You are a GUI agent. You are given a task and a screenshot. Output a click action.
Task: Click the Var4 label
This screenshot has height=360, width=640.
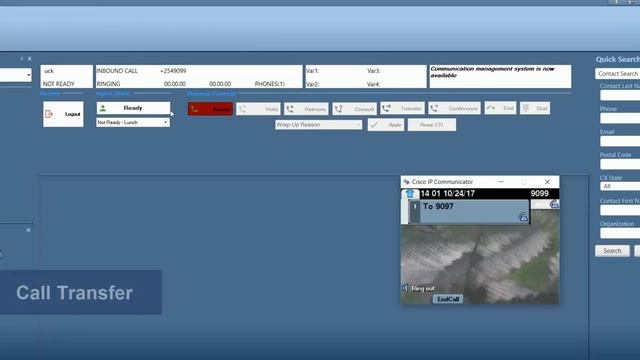click(x=373, y=84)
